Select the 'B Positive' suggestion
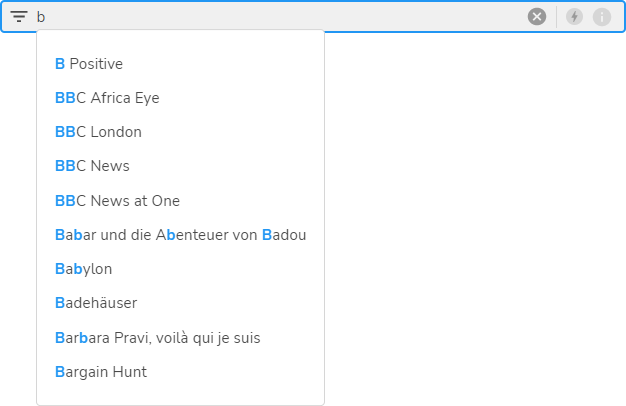Image resolution: width=626 pixels, height=406 pixels. [89, 64]
